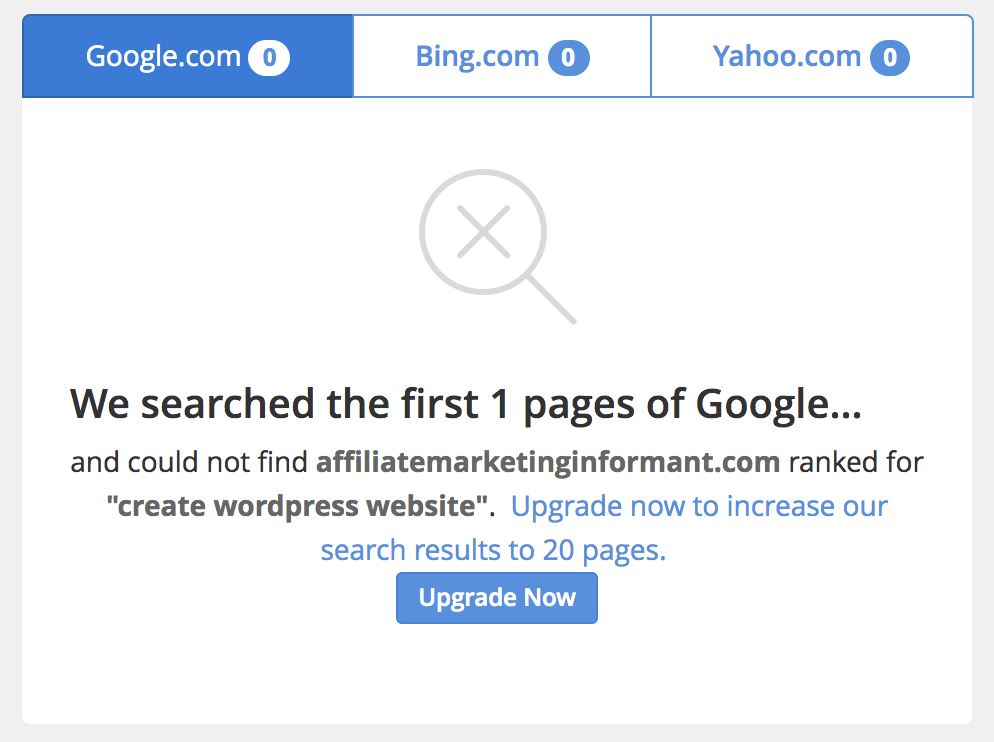Follow the 'Upgrade now to increase our' link
This screenshot has height=742, width=994.
tap(699, 506)
